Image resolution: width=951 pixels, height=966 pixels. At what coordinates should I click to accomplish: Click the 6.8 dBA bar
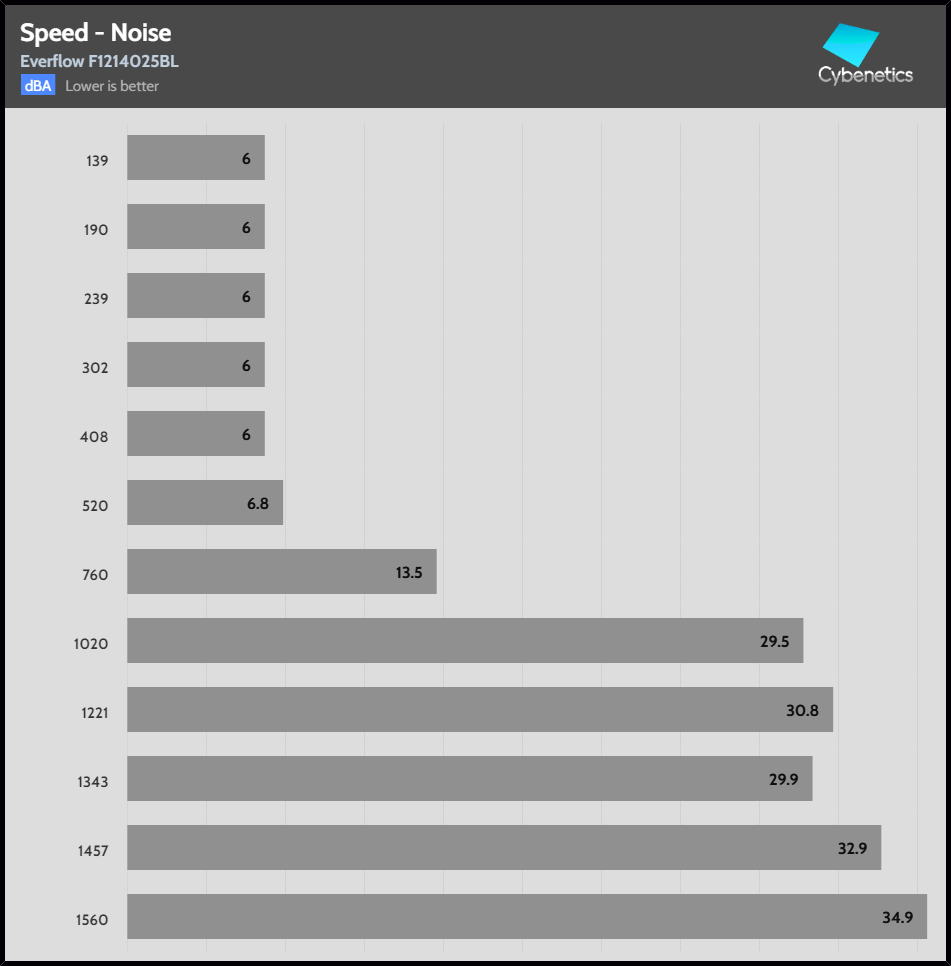click(x=204, y=503)
